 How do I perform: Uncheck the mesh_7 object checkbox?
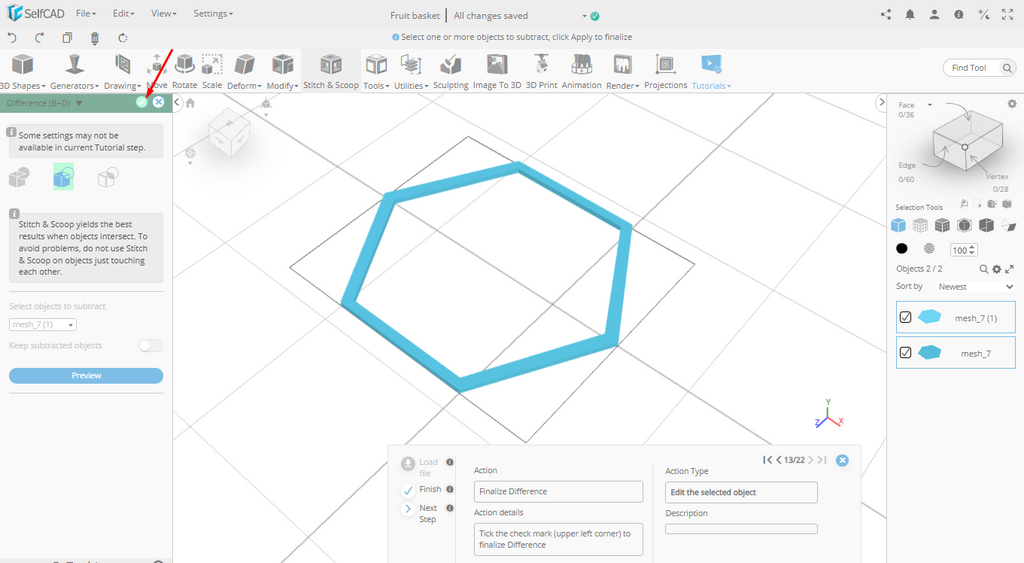coord(906,353)
